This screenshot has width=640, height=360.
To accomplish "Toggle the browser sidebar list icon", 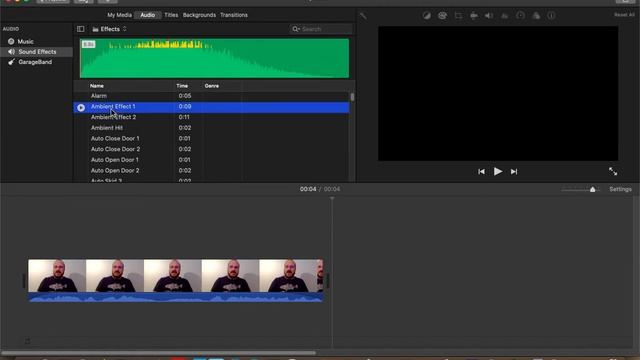I will (80, 29).
